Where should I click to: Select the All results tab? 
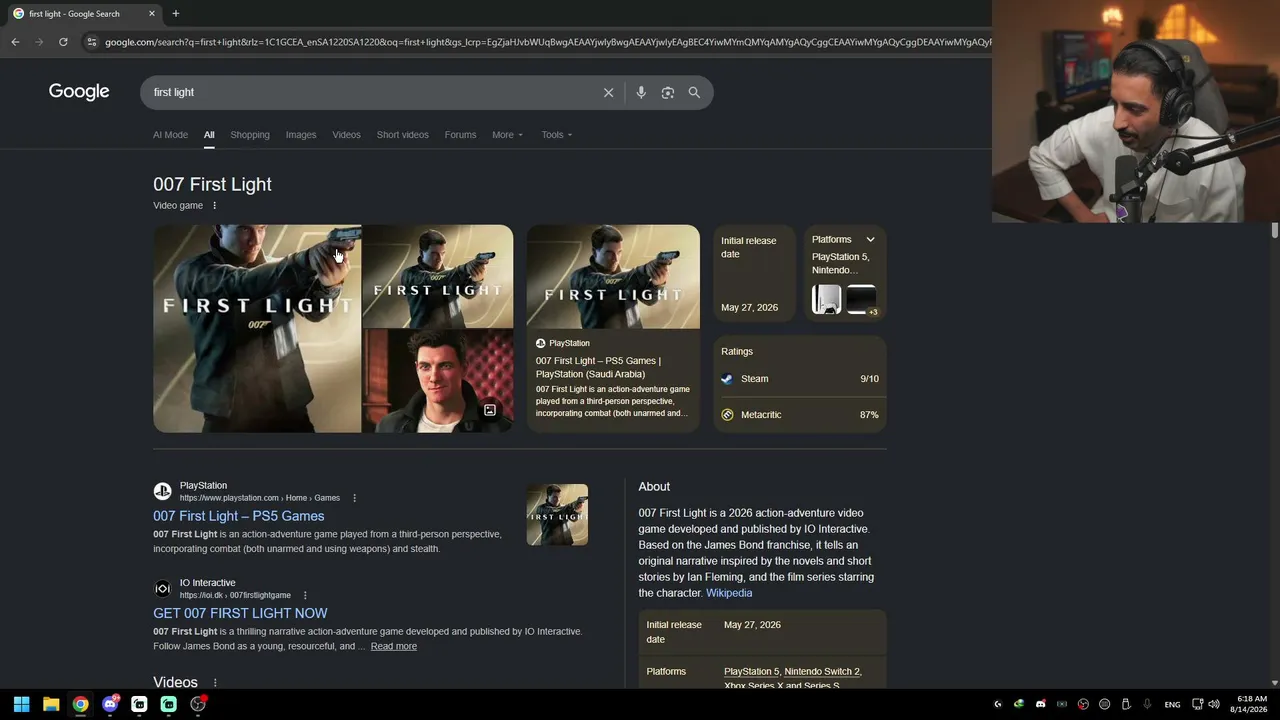(x=209, y=135)
